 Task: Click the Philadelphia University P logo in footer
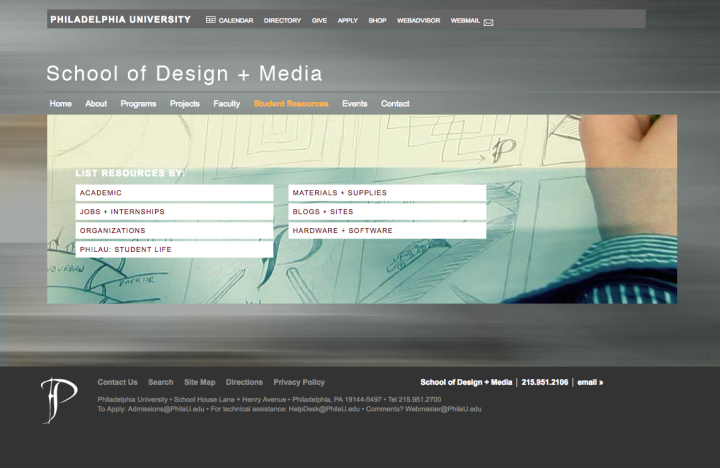(x=59, y=400)
